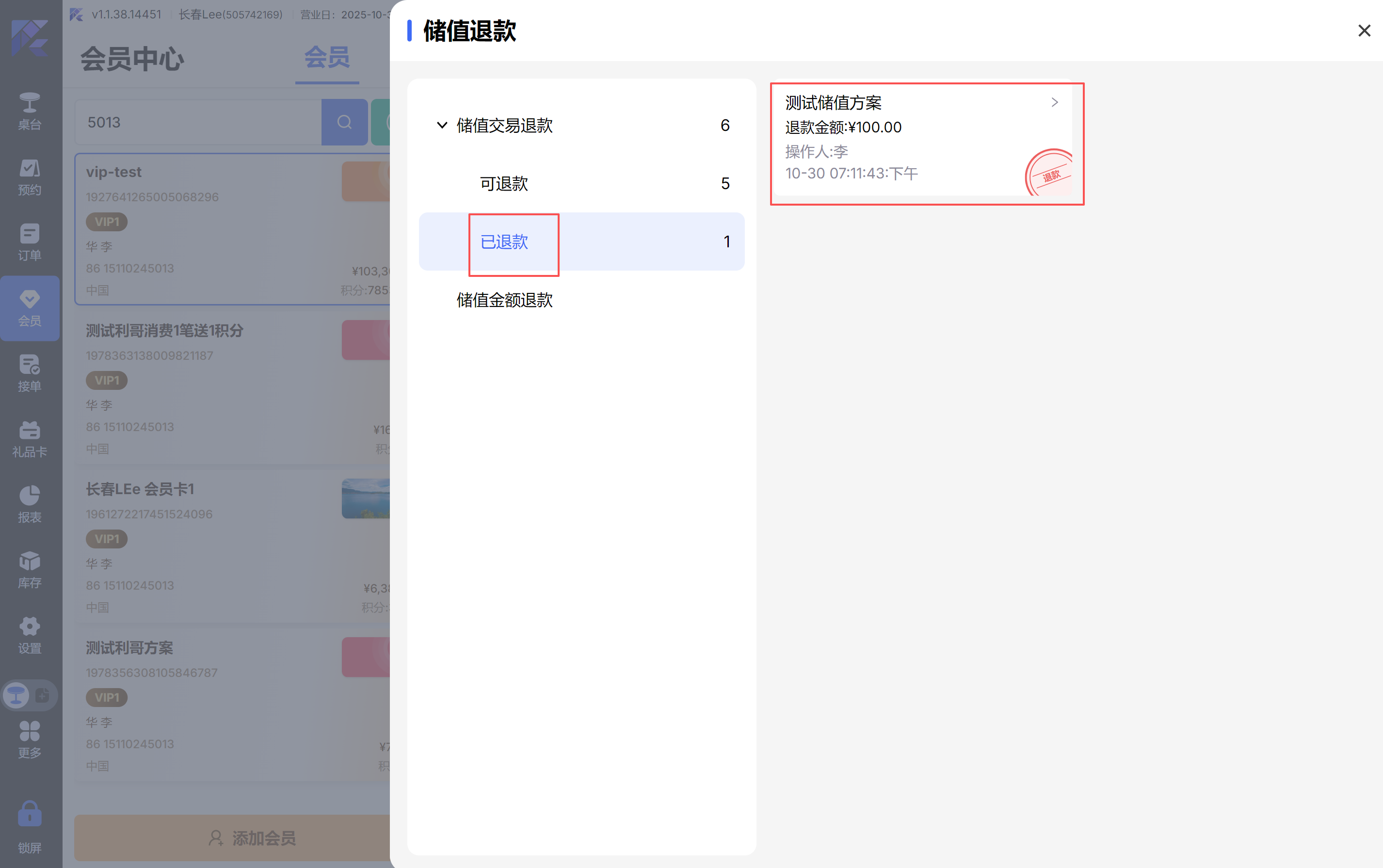Select the 可退款 refundable category

pyautogui.click(x=503, y=184)
